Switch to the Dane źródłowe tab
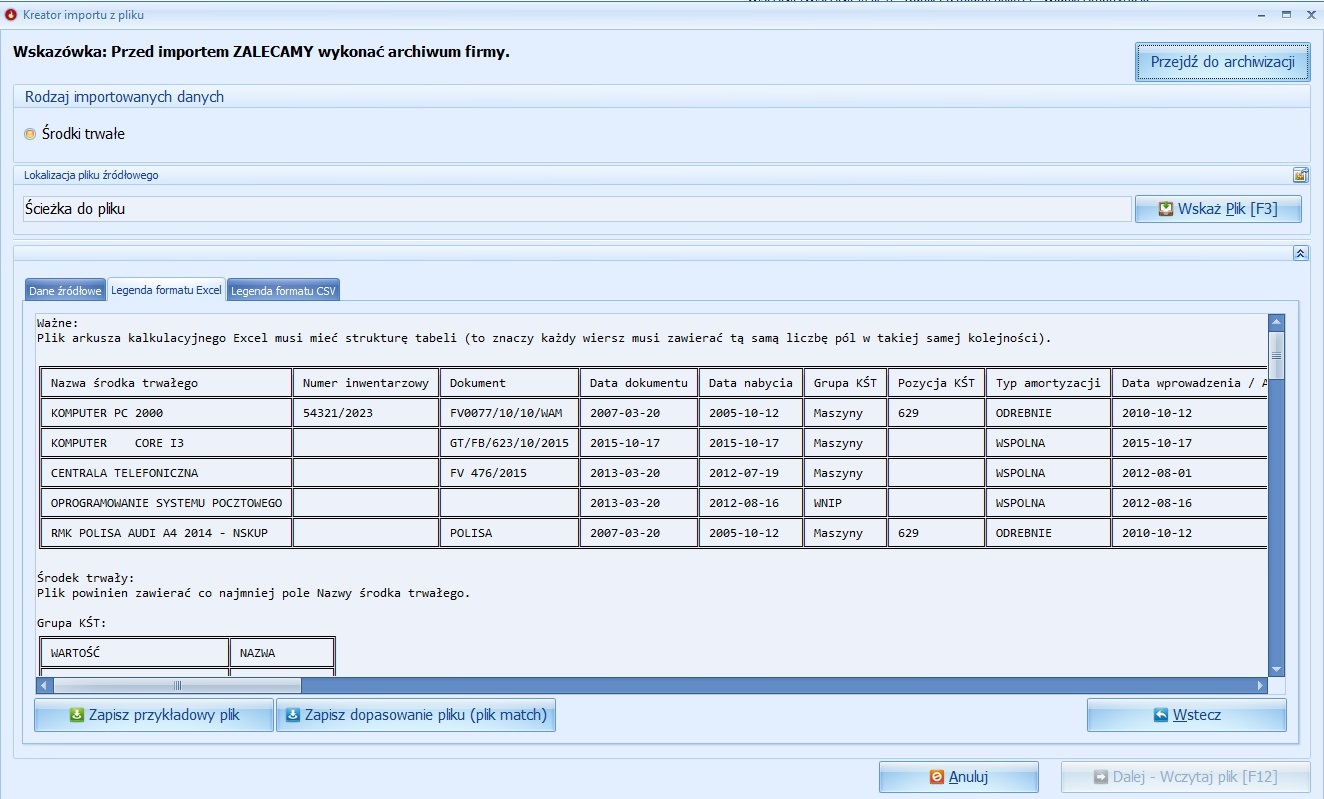The width and height of the screenshot is (1324, 799). 65,291
